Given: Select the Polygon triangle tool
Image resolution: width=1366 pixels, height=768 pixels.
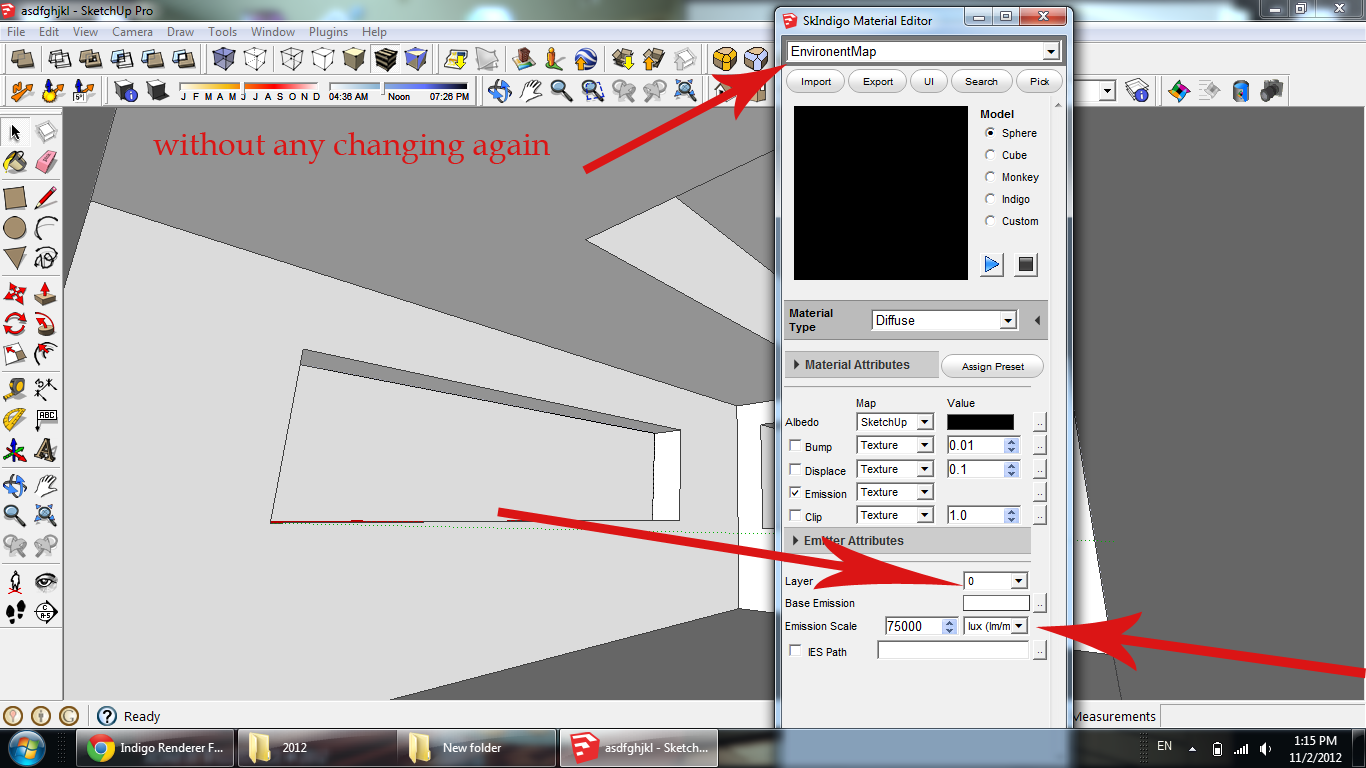Looking at the screenshot, I should point(15,259).
